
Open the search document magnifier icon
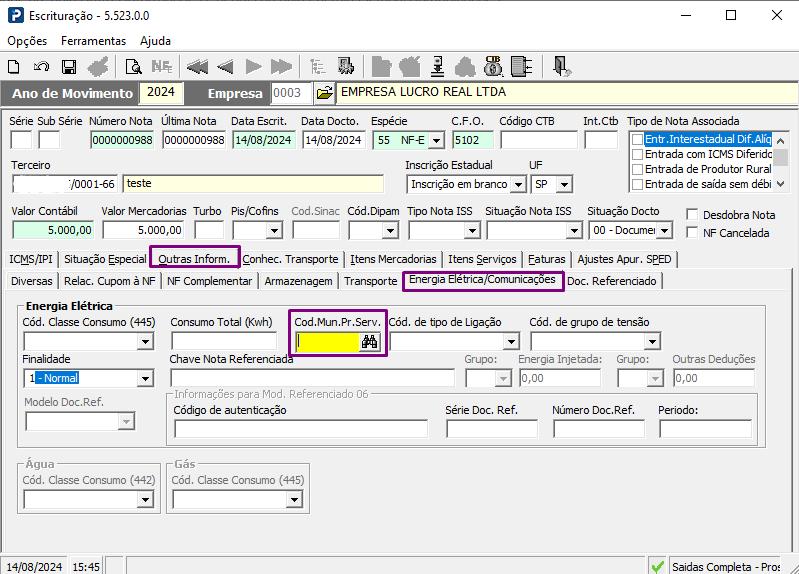pyautogui.click(x=133, y=67)
